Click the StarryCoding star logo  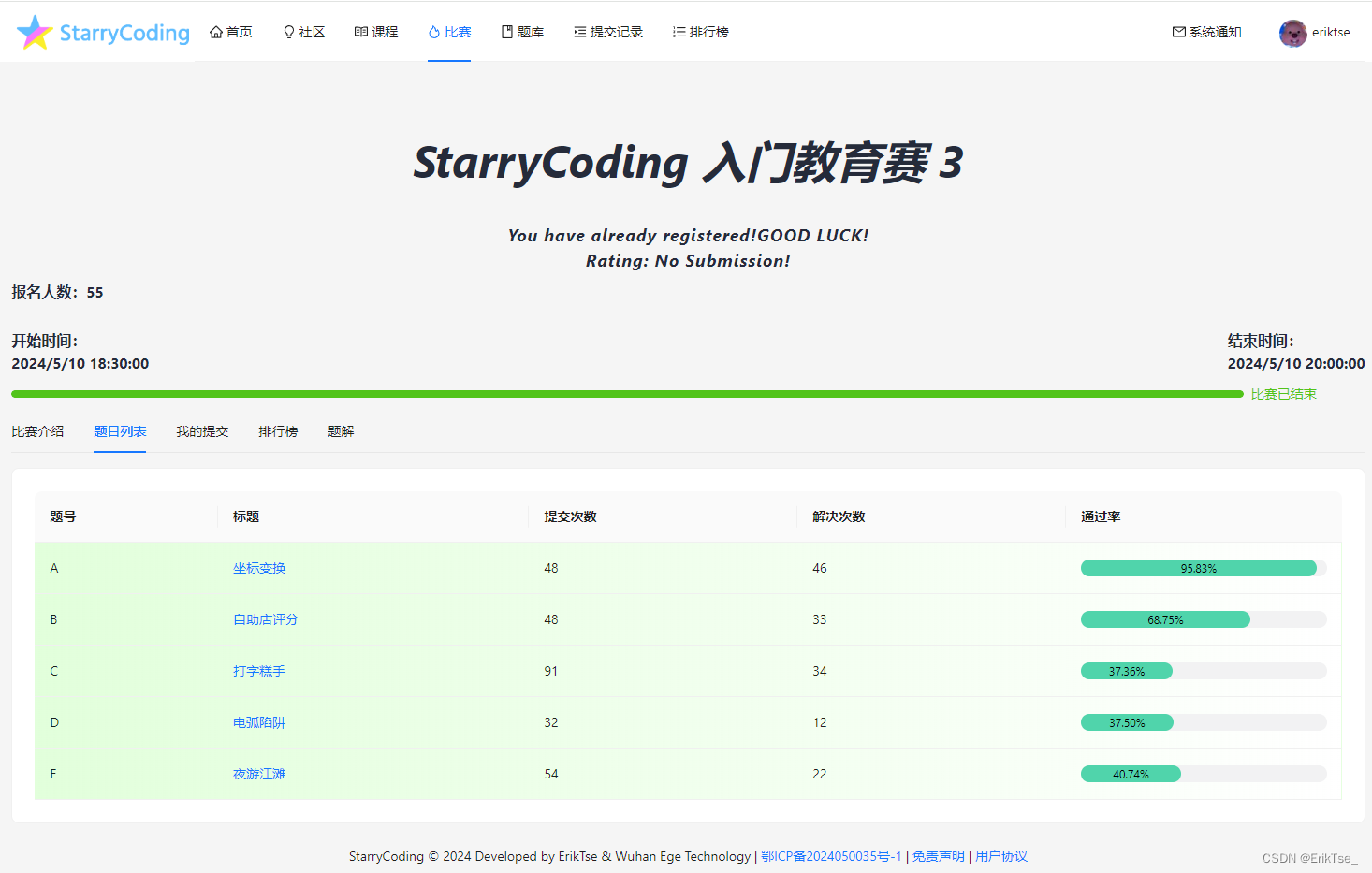pos(35,32)
